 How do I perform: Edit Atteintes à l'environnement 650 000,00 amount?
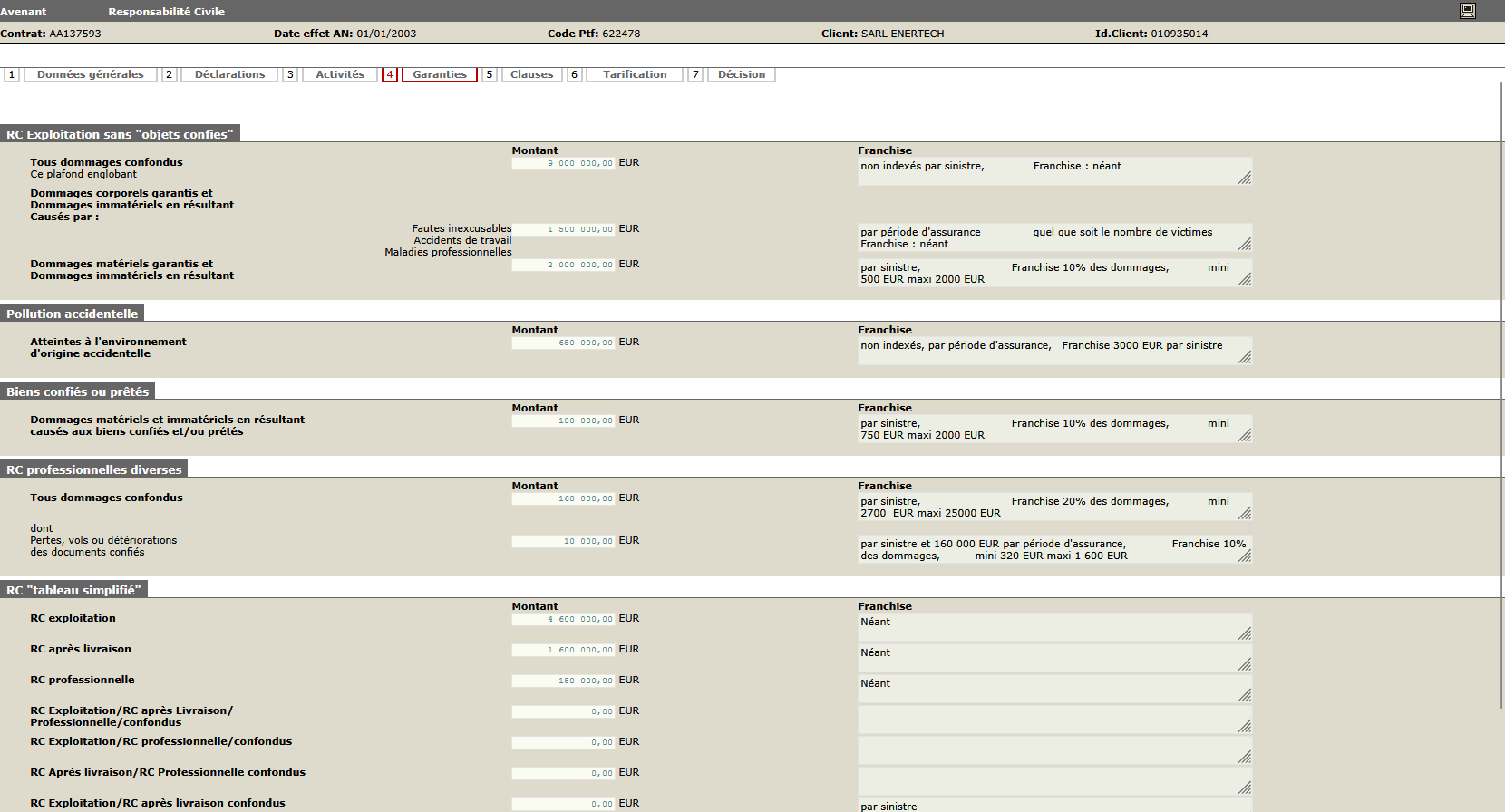(563, 343)
